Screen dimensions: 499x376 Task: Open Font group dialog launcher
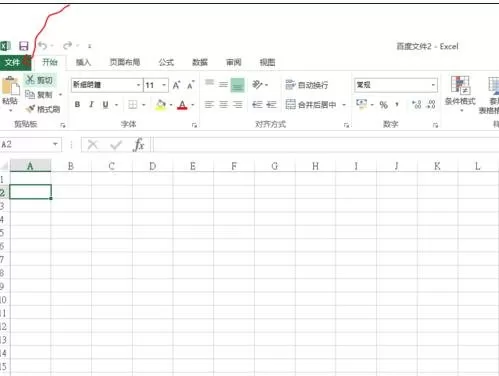point(194,125)
